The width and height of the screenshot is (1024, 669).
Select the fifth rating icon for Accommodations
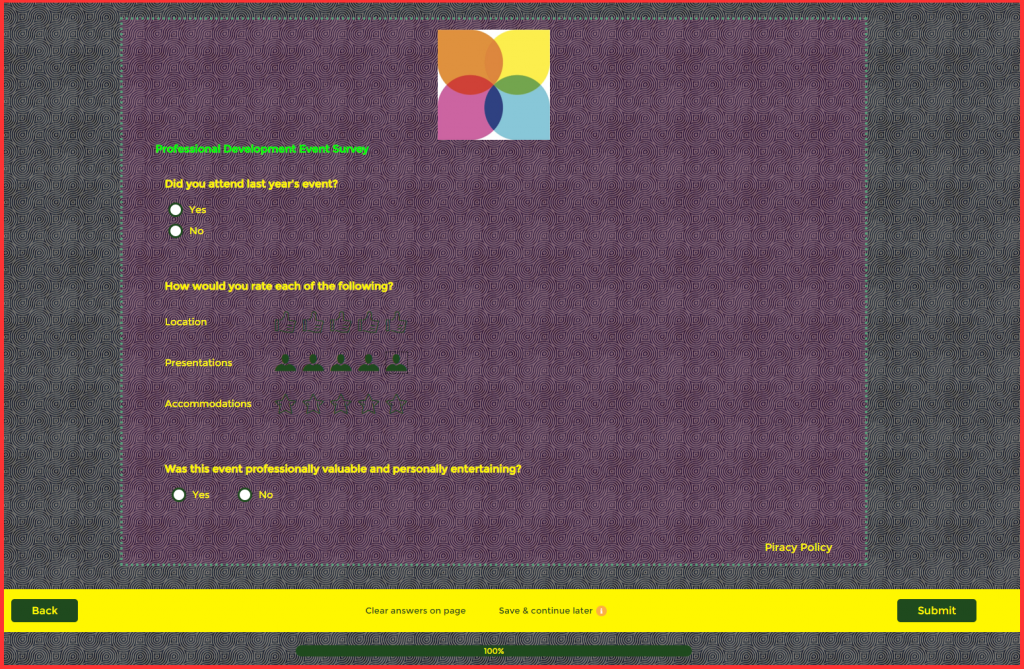tap(395, 404)
